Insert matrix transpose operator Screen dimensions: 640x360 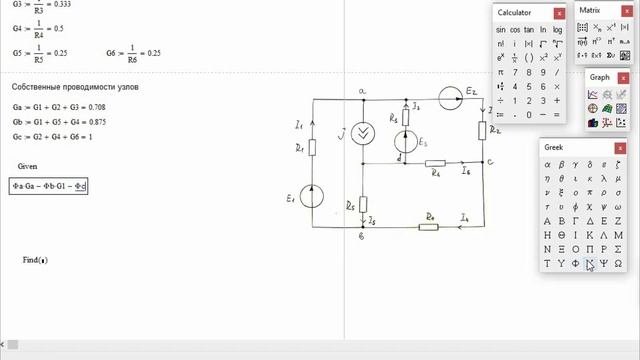coord(611,41)
